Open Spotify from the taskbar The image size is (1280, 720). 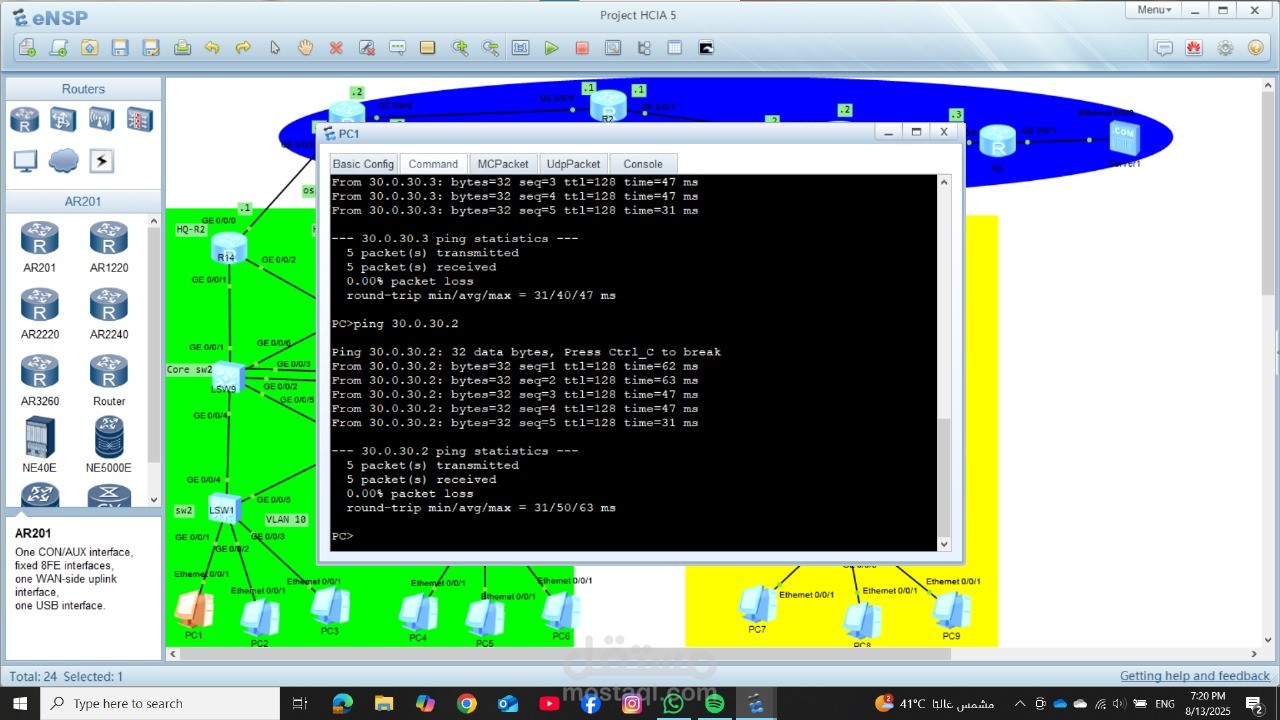click(x=714, y=703)
